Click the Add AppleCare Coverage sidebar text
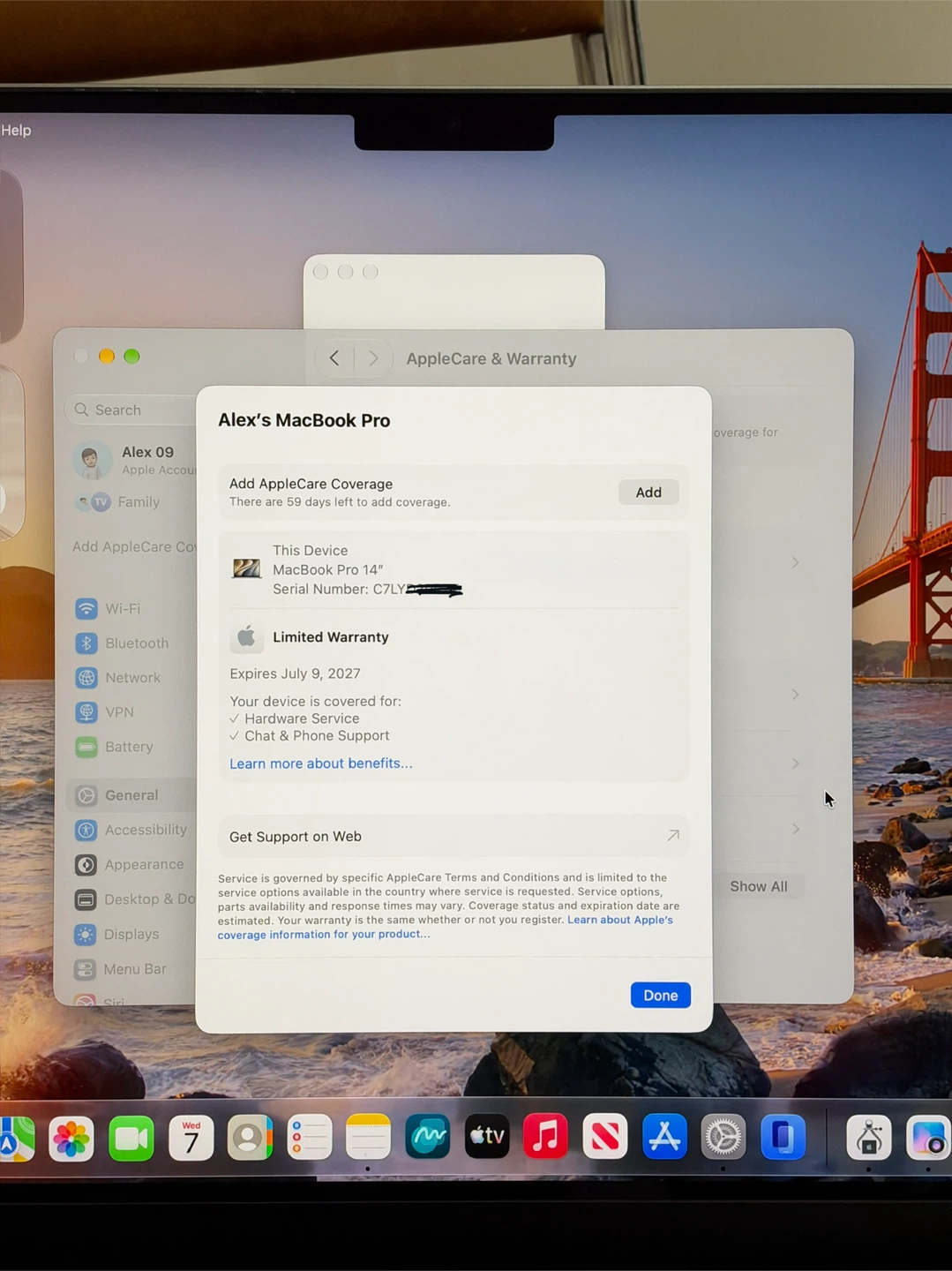This screenshot has height=1271, width=952. pyautogui.click(x=134, y=547)
